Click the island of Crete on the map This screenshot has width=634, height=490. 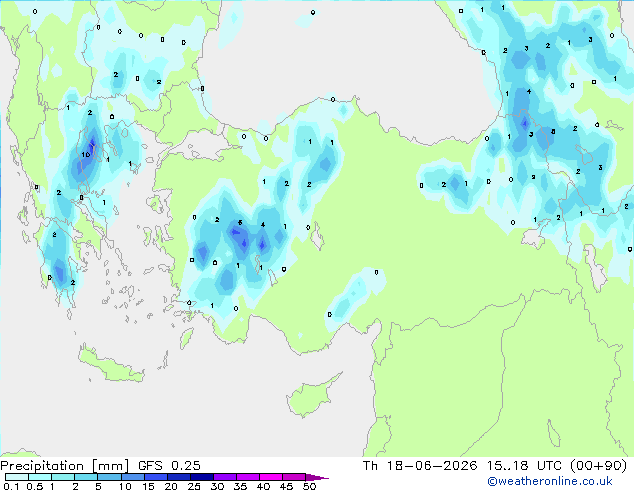point(109,364)
